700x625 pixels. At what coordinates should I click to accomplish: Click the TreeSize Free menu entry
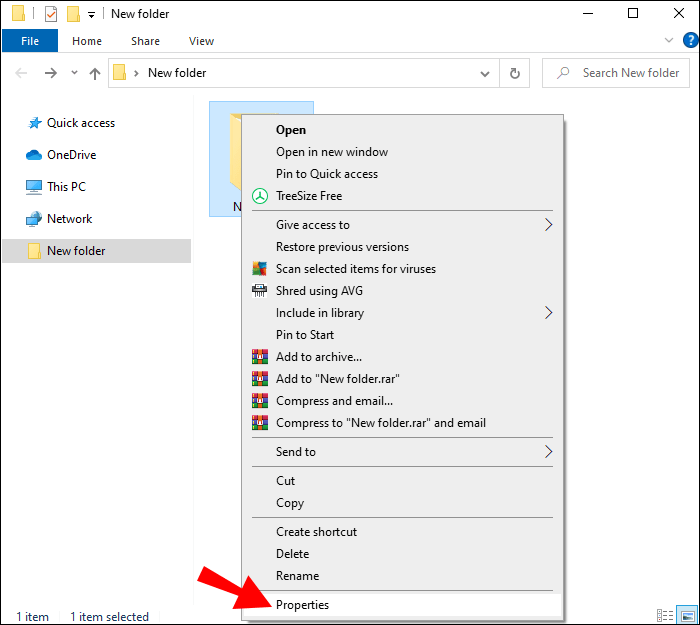coord(402,196)
